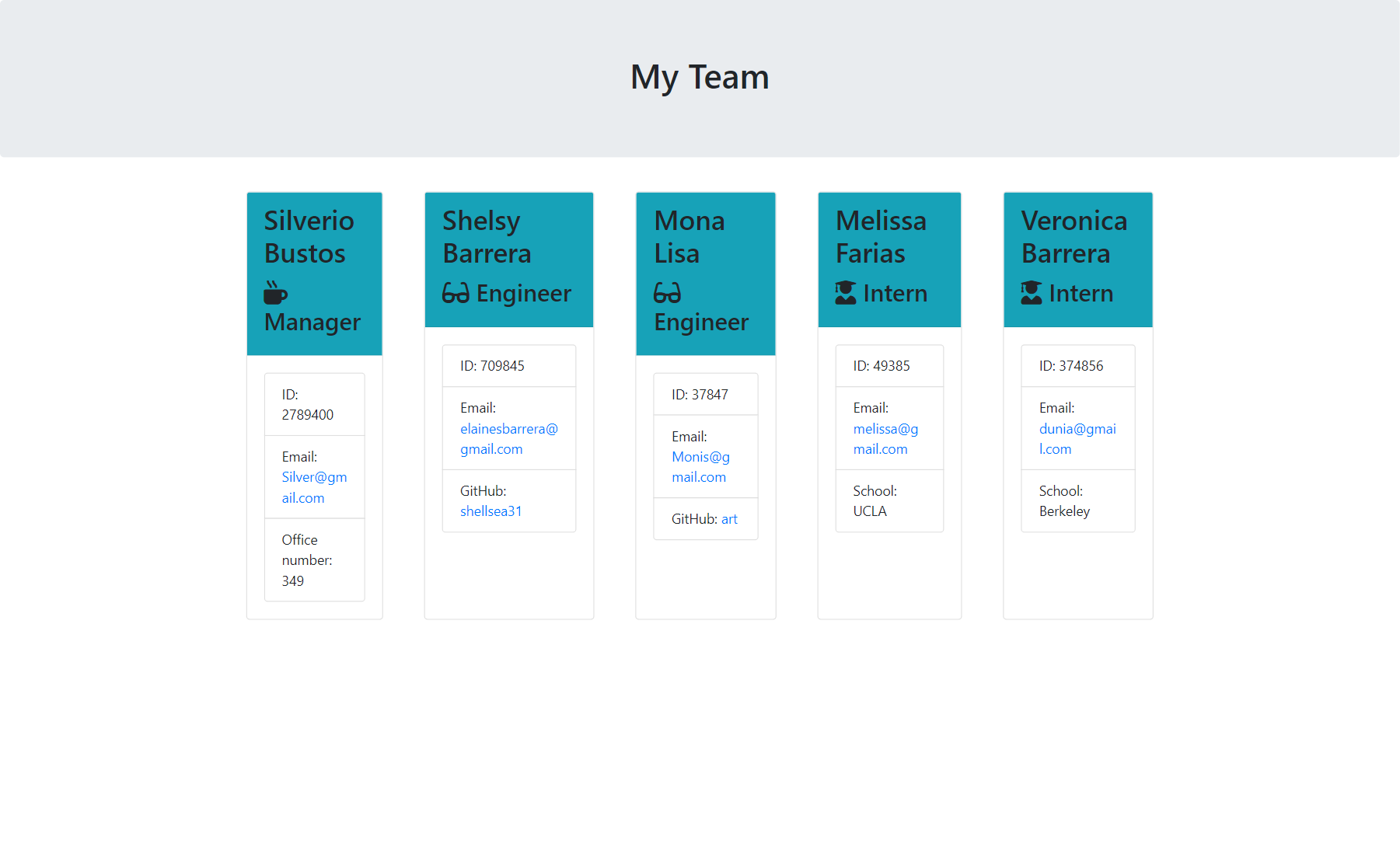The image size is (1400, 861).
Task: Click the Engineer label on Shelsy Barrera's card
Action: click(x=524, y=293)
